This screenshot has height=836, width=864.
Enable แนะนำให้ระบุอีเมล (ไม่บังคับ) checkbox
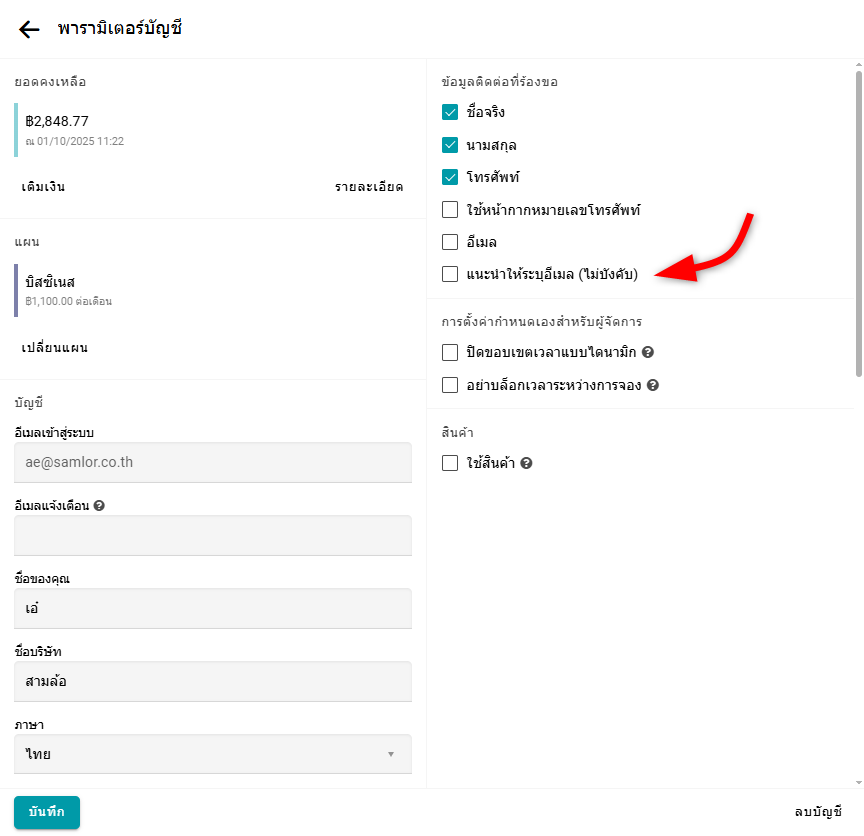tap(450, 274)
